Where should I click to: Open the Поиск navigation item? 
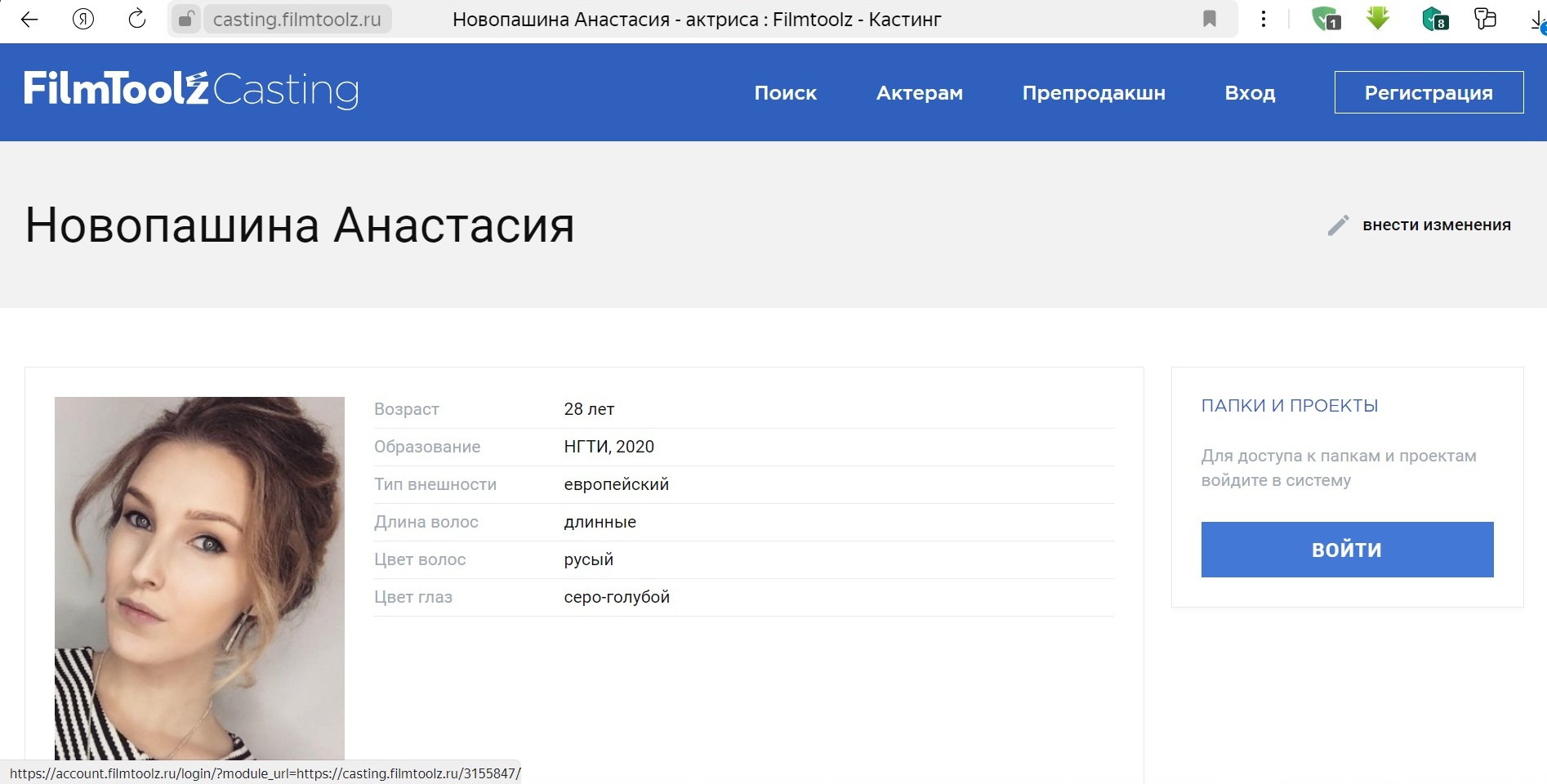coord(785,93)
